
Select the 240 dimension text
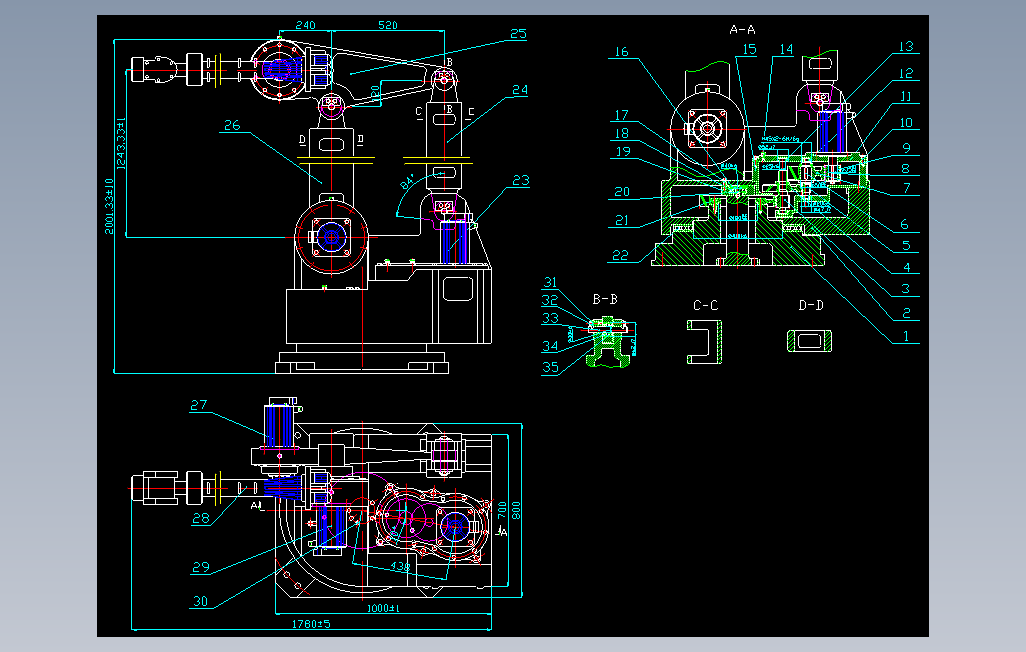click(306, 25)
